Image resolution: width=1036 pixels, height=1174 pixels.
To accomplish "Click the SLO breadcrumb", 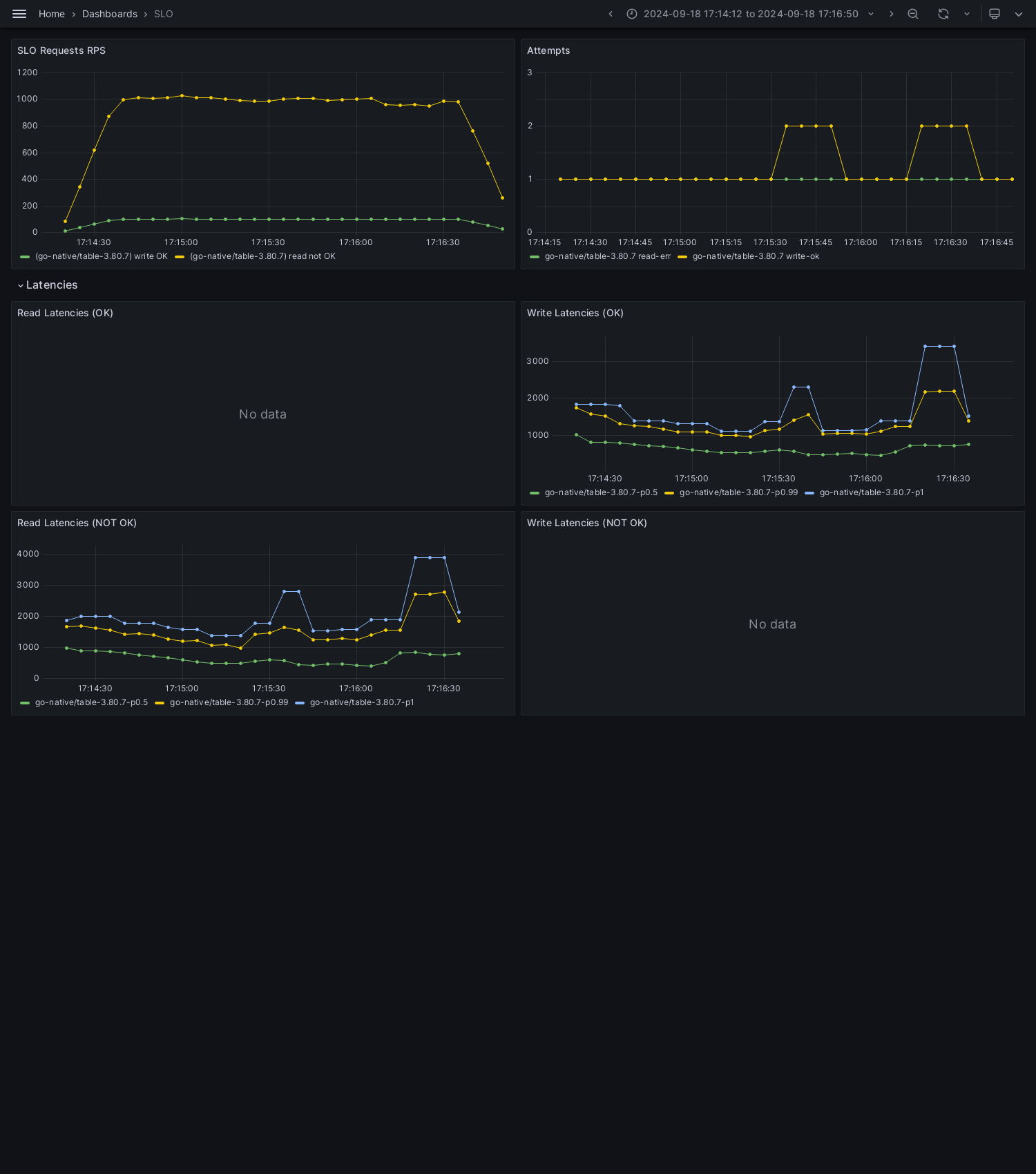I will click(x=164, y=14).
